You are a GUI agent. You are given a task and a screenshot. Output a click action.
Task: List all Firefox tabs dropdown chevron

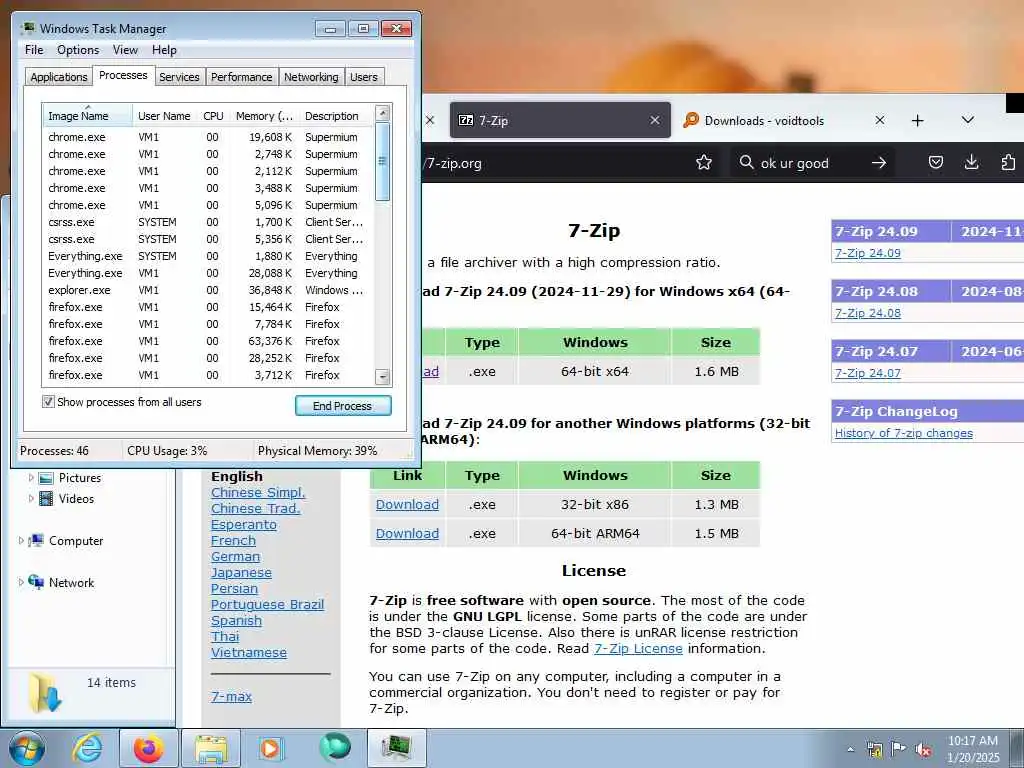[x=968, y=120]
